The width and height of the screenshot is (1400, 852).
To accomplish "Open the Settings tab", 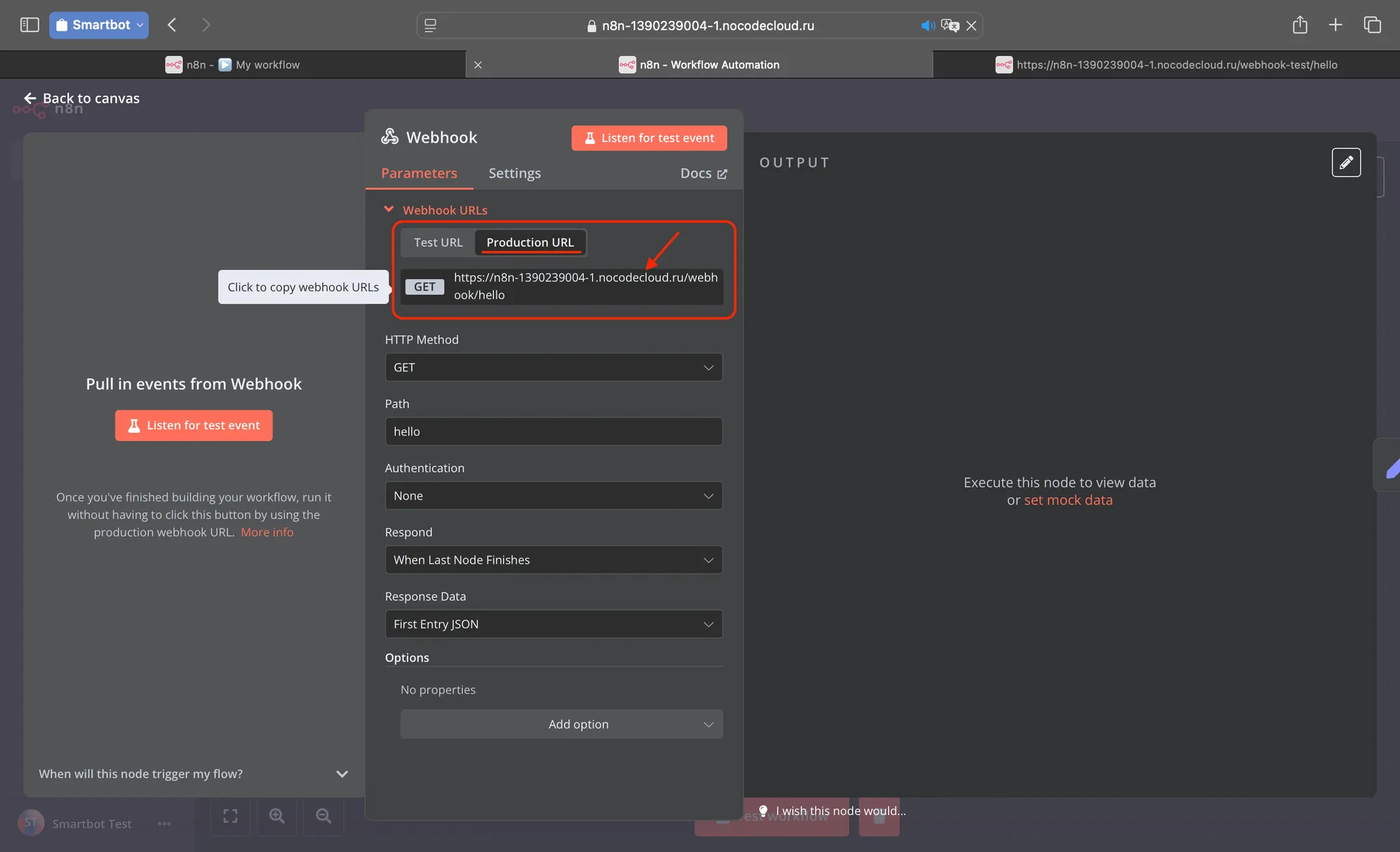I will pos(515,173).
